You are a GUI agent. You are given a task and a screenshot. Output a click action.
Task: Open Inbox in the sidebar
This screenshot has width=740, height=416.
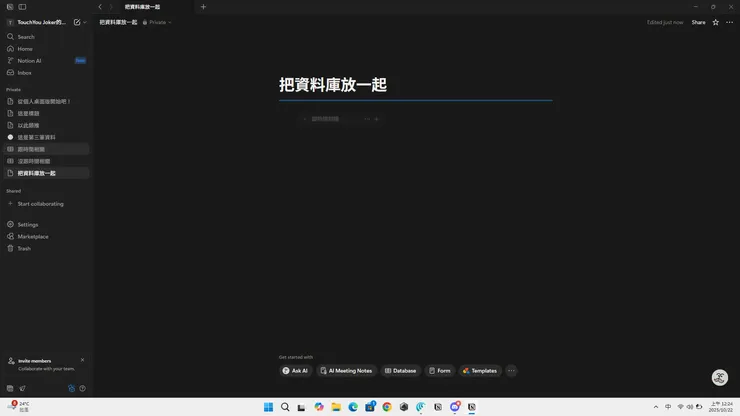tap(46, 73)
